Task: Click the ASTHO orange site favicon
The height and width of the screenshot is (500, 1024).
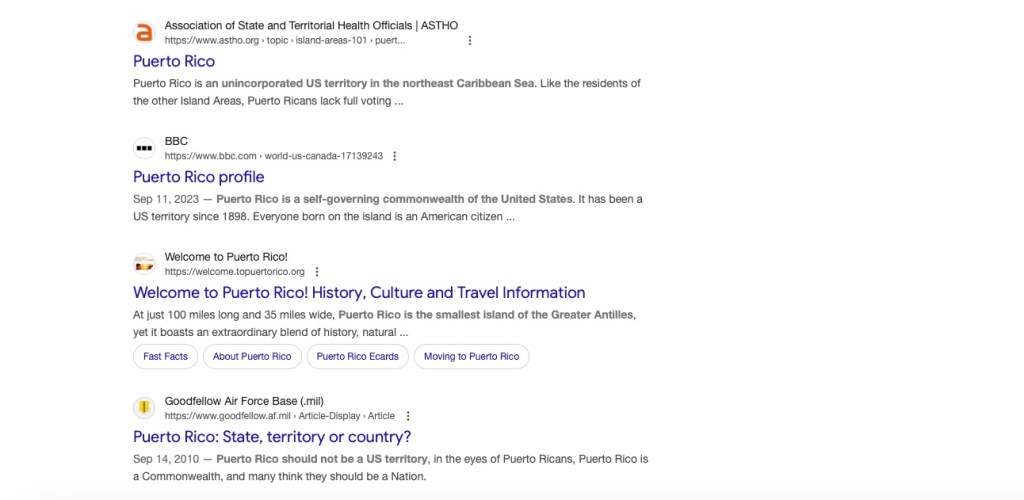Action: point(144,32)
